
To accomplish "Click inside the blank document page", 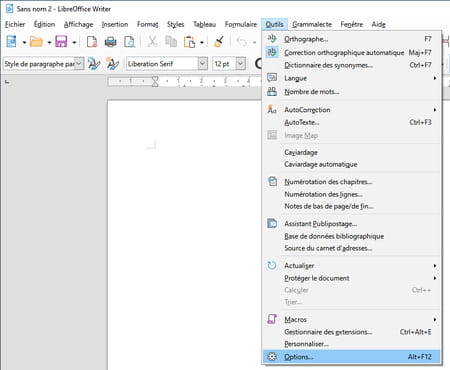I will click(184, 233).
